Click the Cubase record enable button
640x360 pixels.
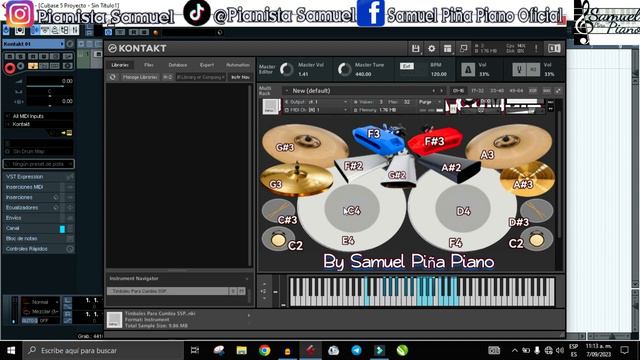click(10, 68)
